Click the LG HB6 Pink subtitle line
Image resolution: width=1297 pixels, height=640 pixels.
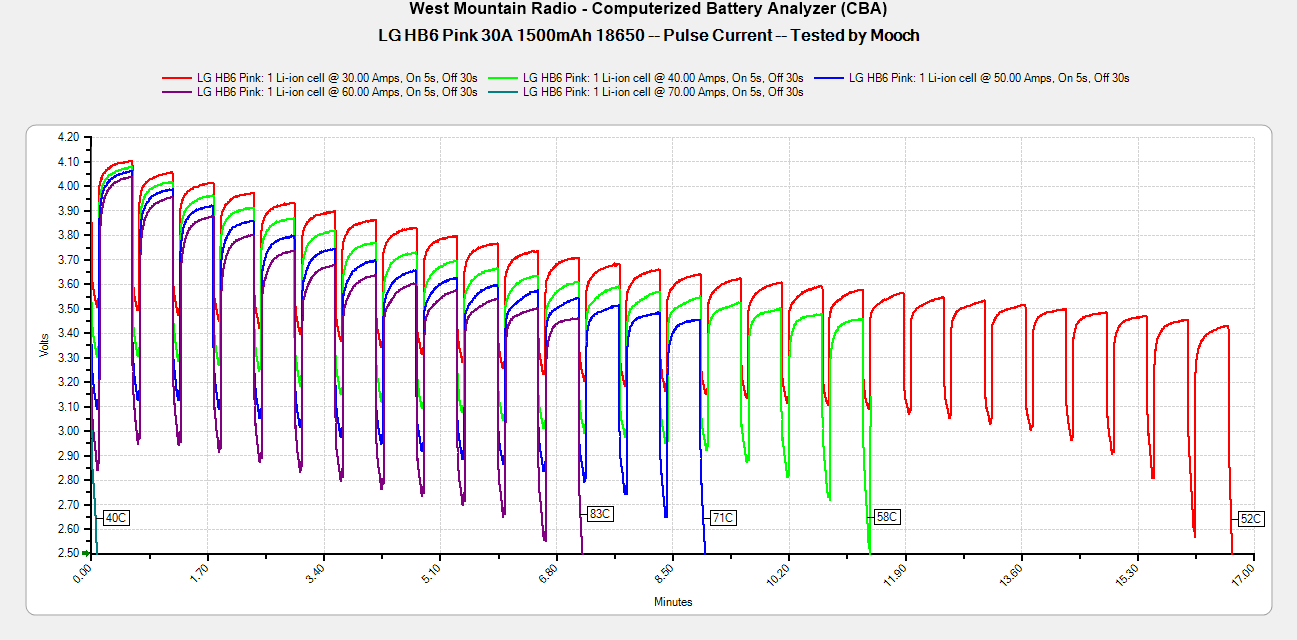coord(648,35)
